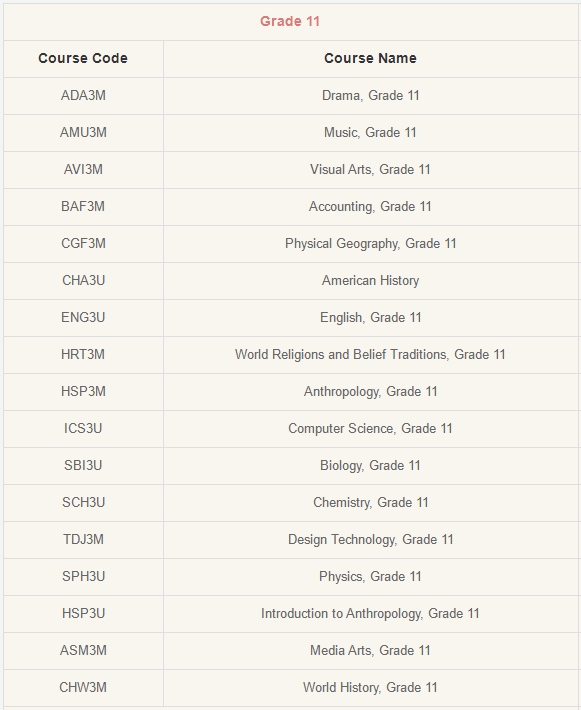This screenshot has width=581, height=710.
Task: Select the Course Name column header
Action: 370,58
